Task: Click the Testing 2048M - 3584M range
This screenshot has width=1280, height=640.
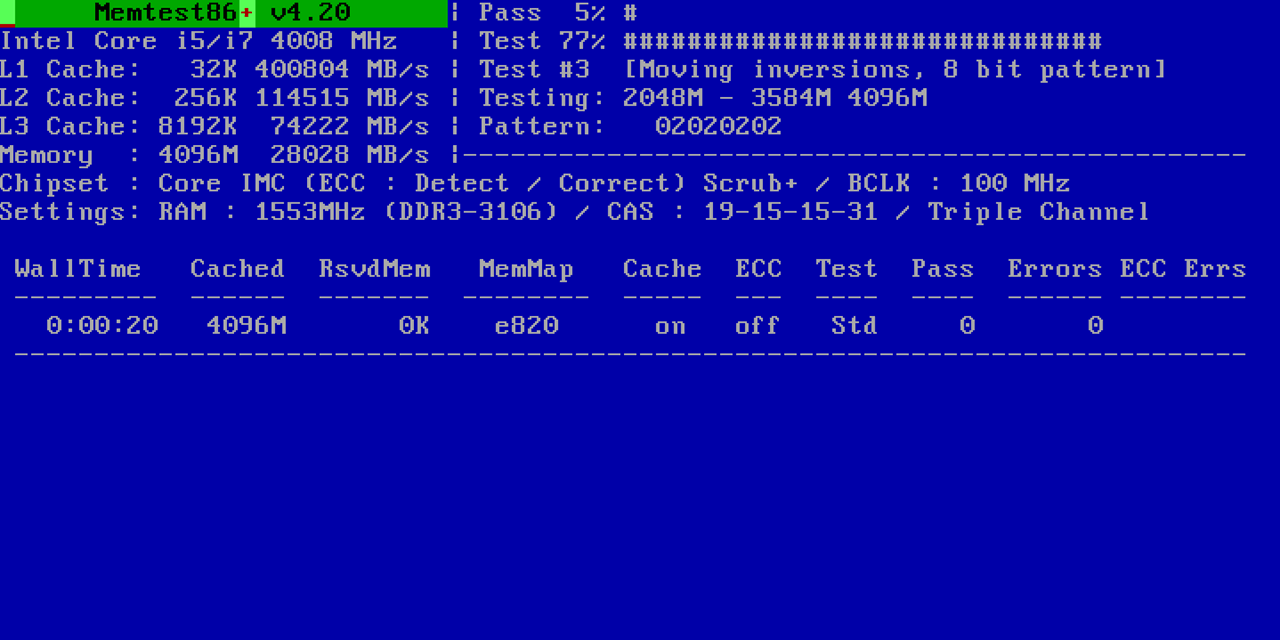Action: (x=703, y=98)
